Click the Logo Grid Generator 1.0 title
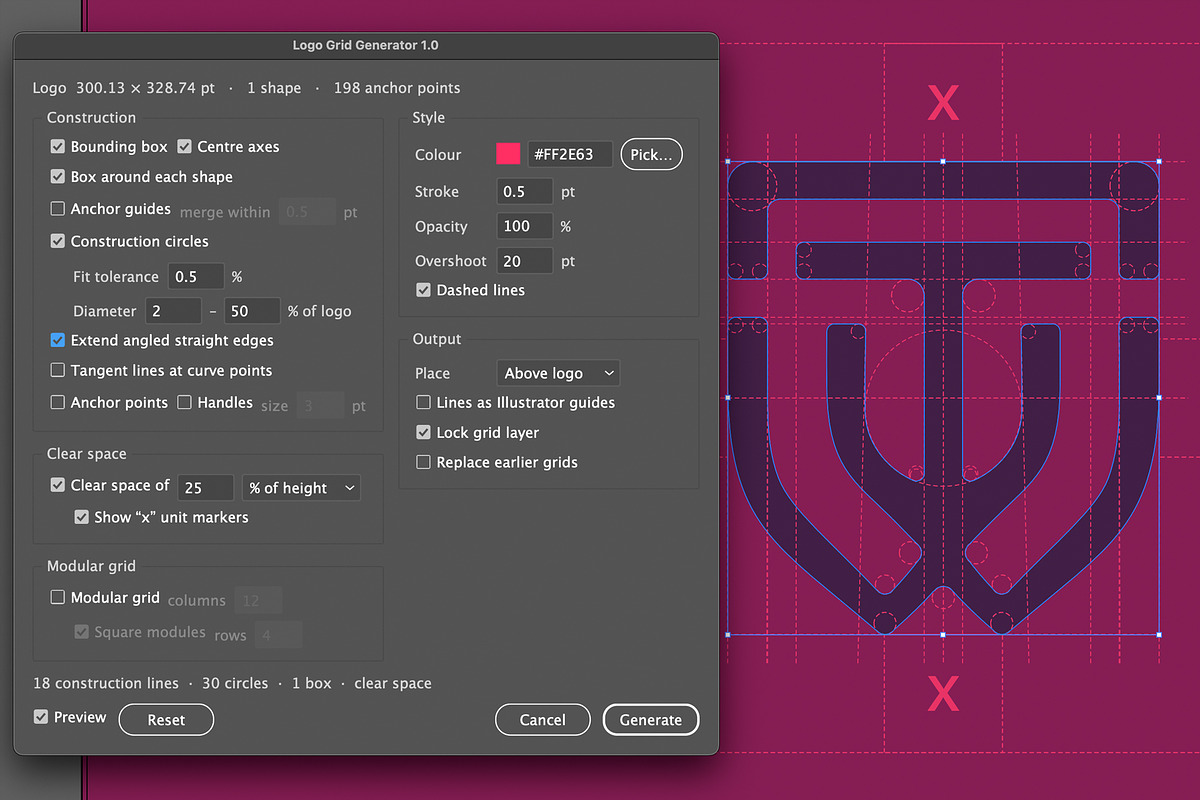Image resolution: width=1200 pixels, height=800 pixels. (365, 45)
